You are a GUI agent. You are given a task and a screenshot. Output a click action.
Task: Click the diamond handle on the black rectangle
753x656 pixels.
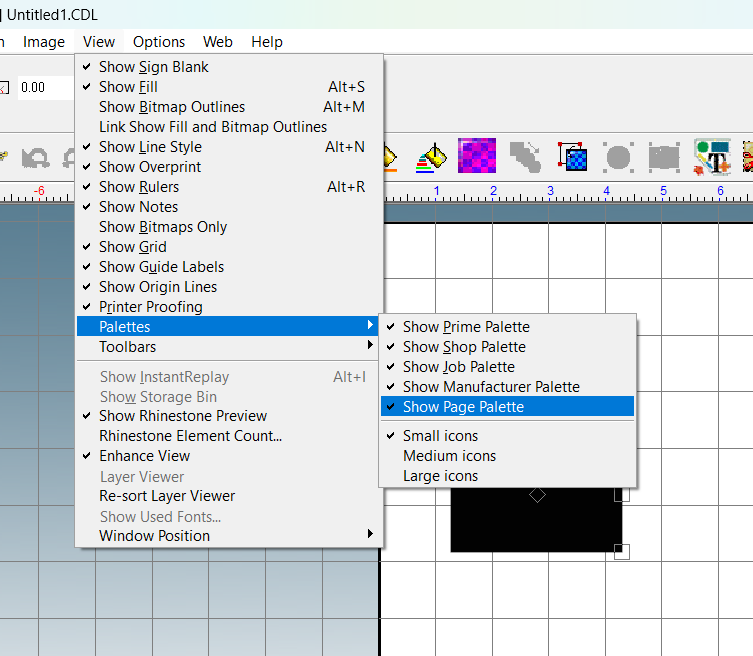[537, 495]
